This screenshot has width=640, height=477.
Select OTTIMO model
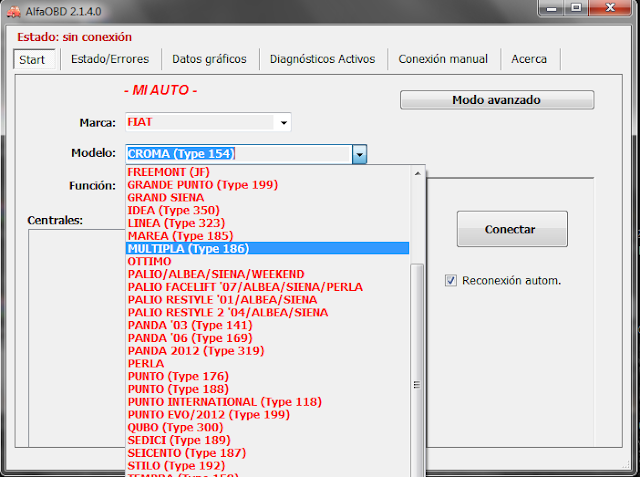click(267, 262)
